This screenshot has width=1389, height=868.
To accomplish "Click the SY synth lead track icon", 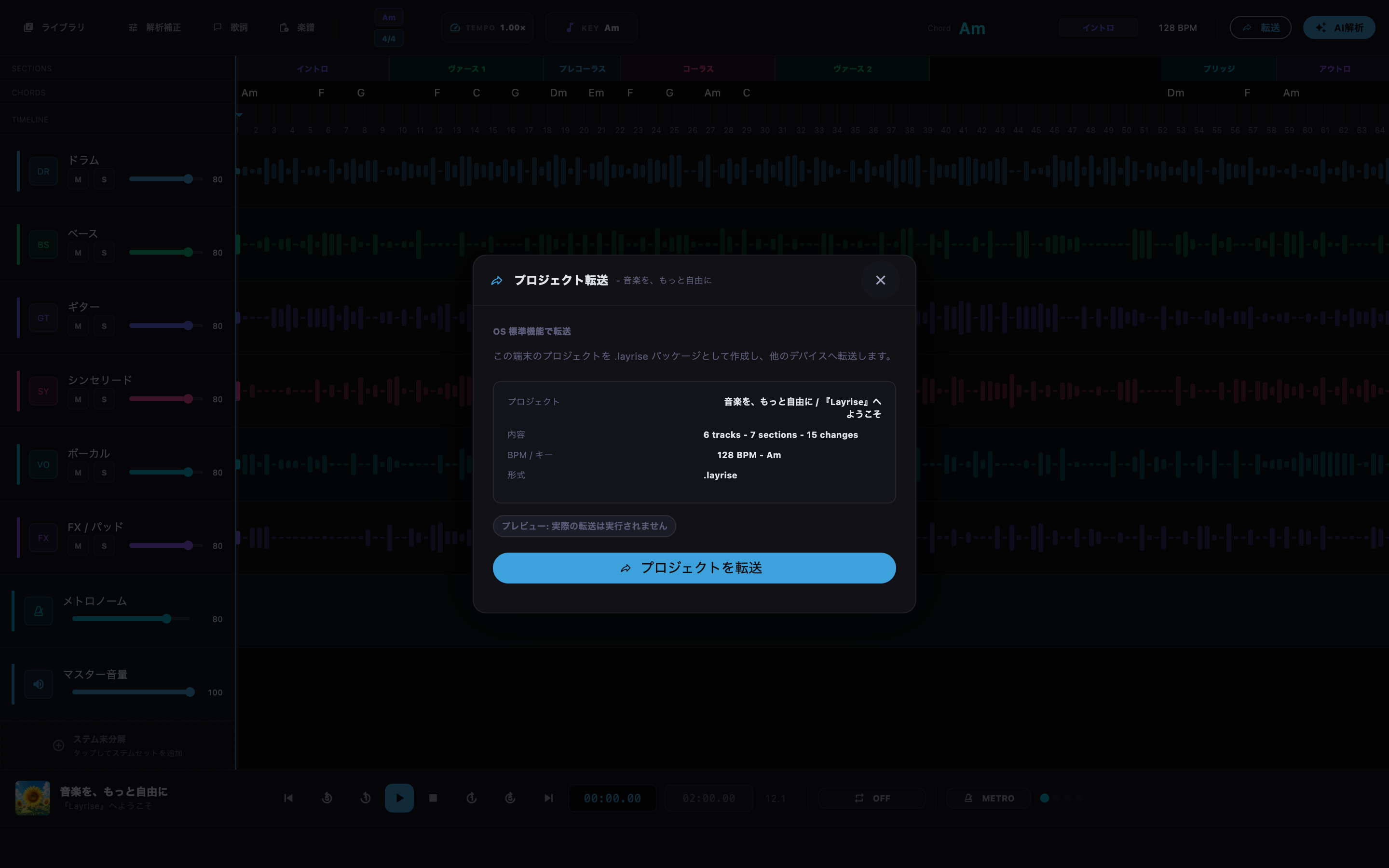I will [x=43, y=392].
